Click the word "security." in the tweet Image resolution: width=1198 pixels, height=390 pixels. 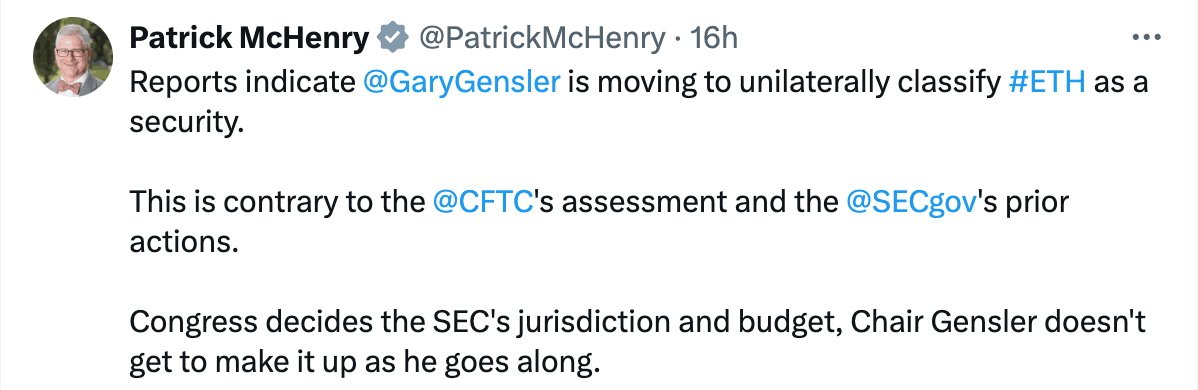click(x=186, y=122)
